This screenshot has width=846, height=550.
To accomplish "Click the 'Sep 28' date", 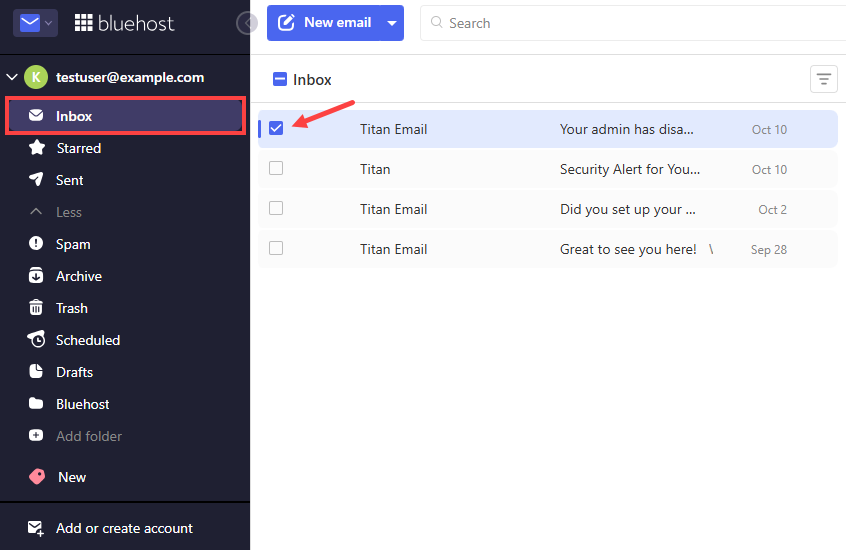I will point(768,249).
